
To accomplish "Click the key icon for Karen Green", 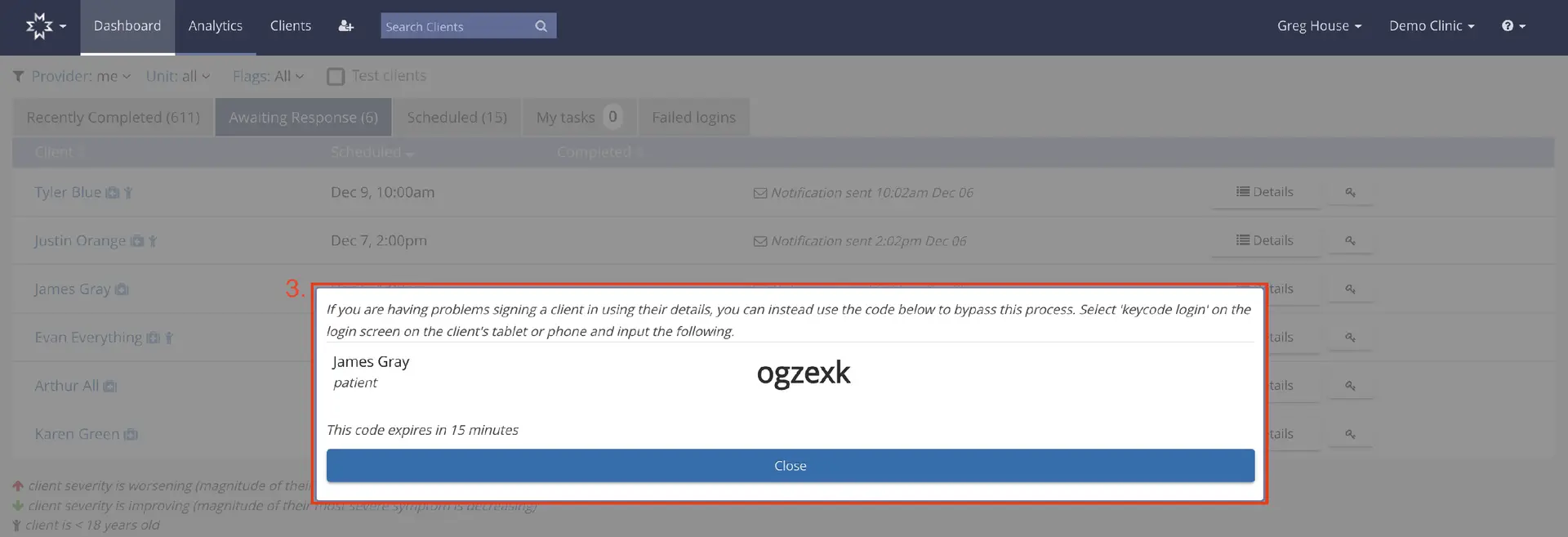I will 1350,434.
